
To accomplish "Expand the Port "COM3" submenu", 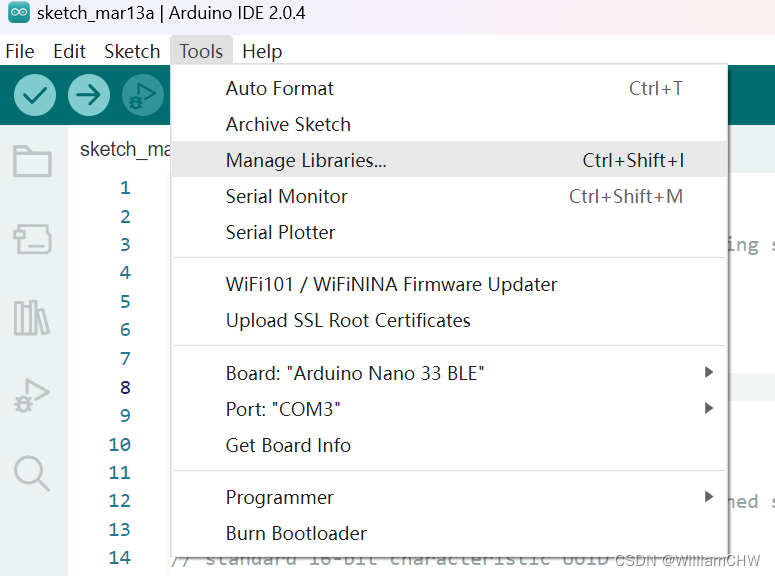I will point(449,409).
